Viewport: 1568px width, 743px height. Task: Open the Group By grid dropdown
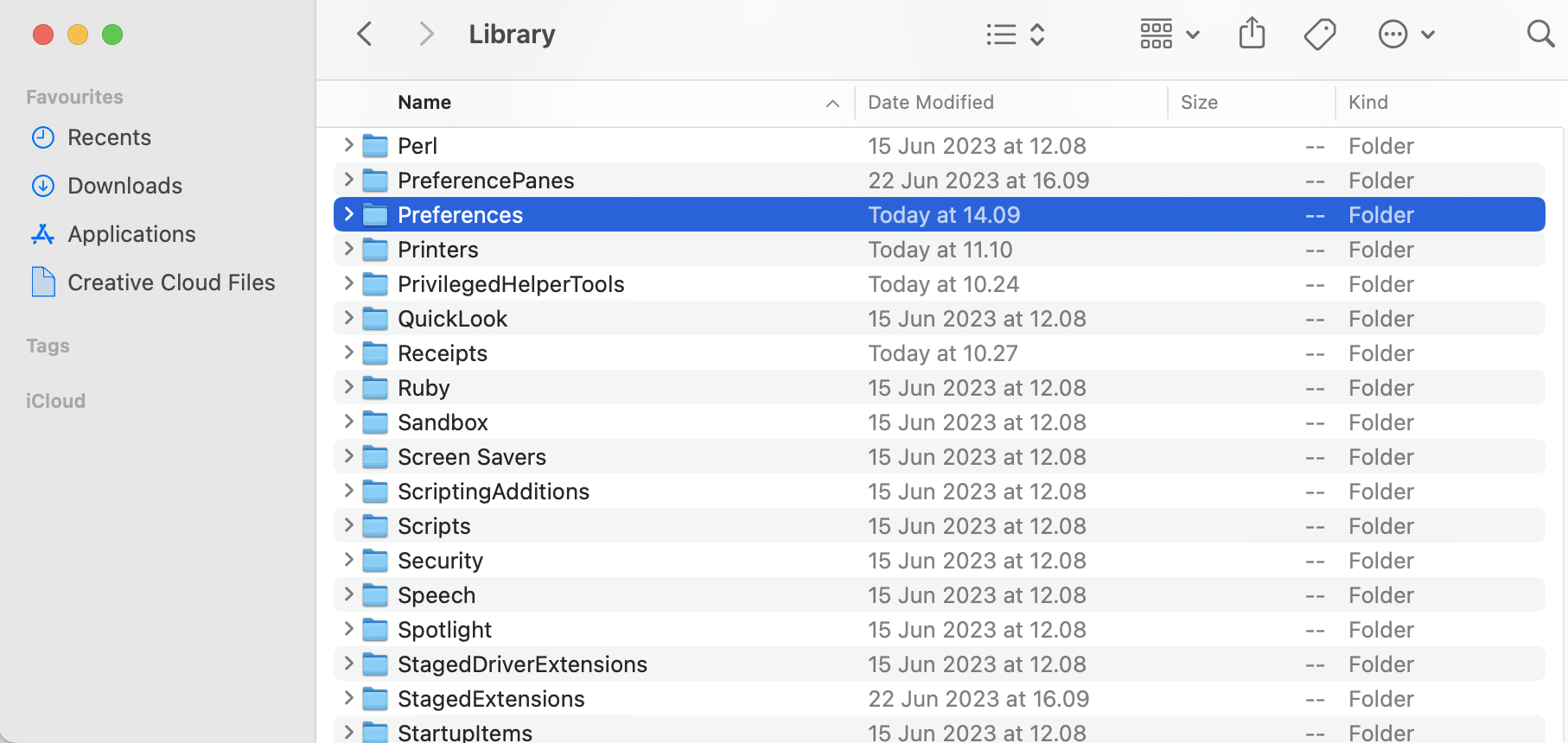[1170, 35]
